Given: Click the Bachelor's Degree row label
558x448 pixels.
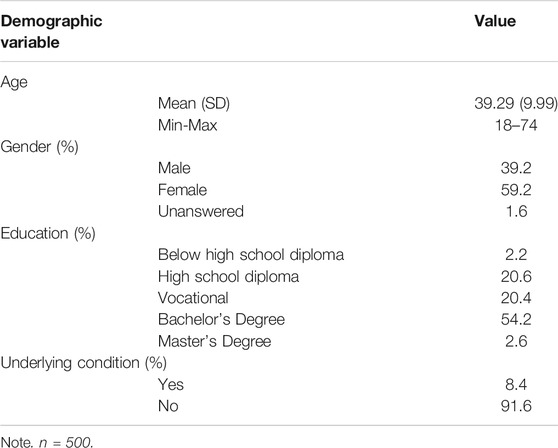Looking at the screenshot, I should [221, 320].
